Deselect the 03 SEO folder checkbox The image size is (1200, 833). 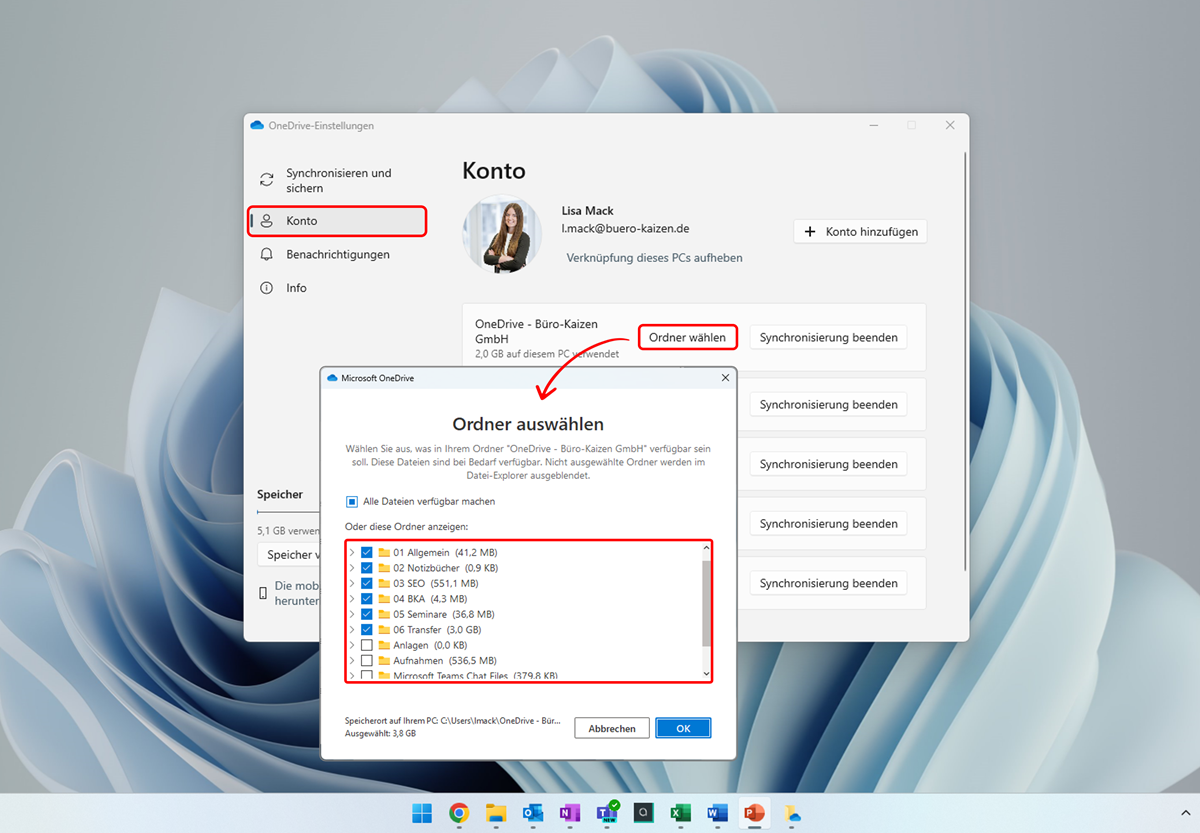tap(367, 584)
